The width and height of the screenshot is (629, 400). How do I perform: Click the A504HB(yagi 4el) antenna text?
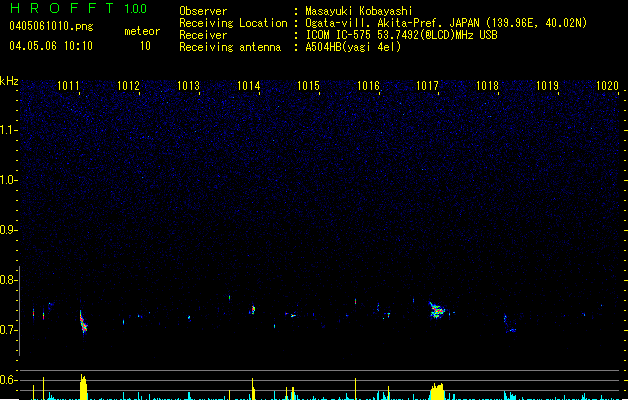[x=353, y=47]
